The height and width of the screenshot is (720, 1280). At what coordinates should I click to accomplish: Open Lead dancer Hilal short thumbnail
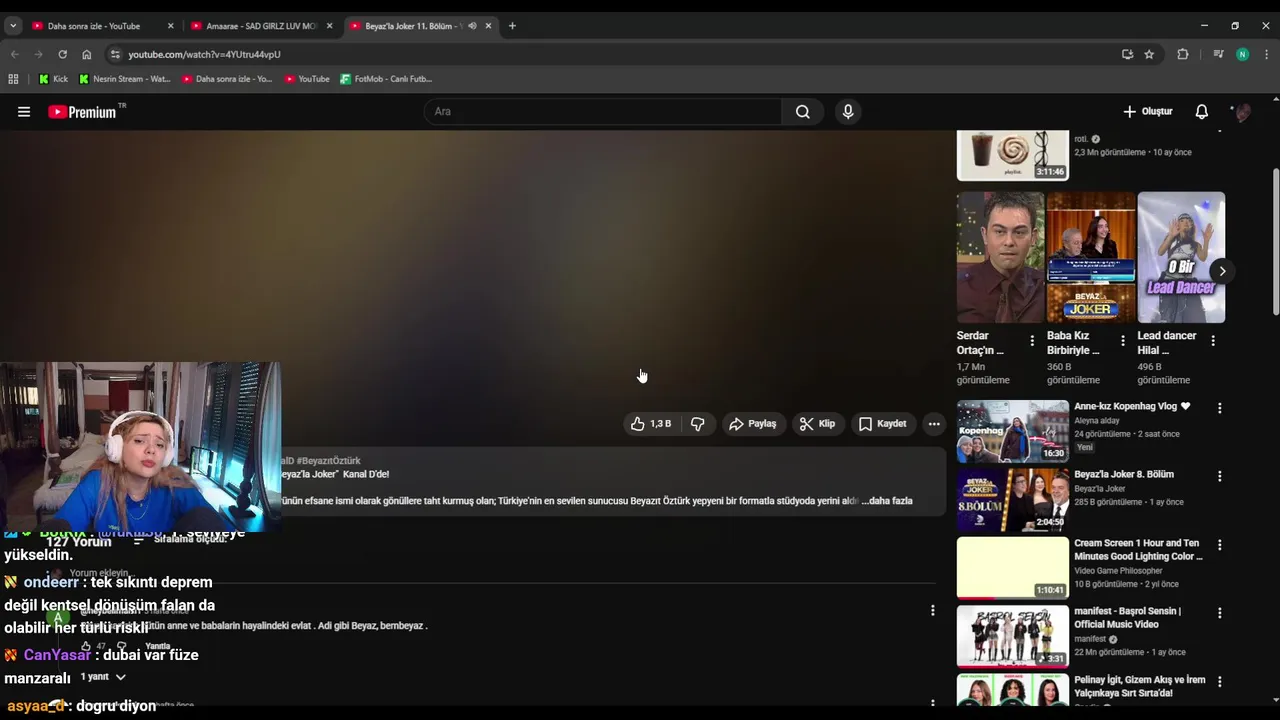[x=1181, y=258]
